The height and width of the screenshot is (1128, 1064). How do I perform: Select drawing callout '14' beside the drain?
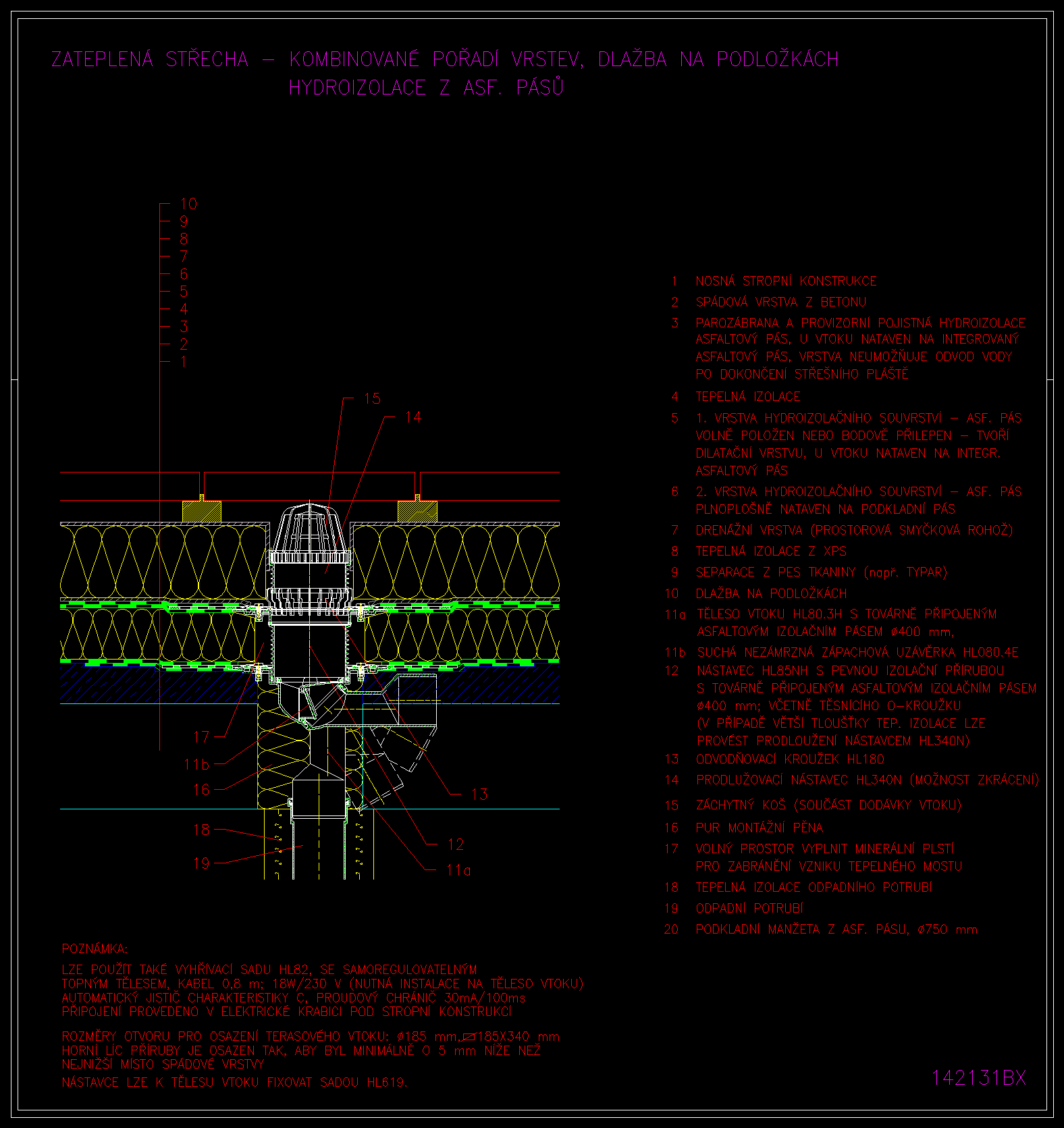point(413,417)
